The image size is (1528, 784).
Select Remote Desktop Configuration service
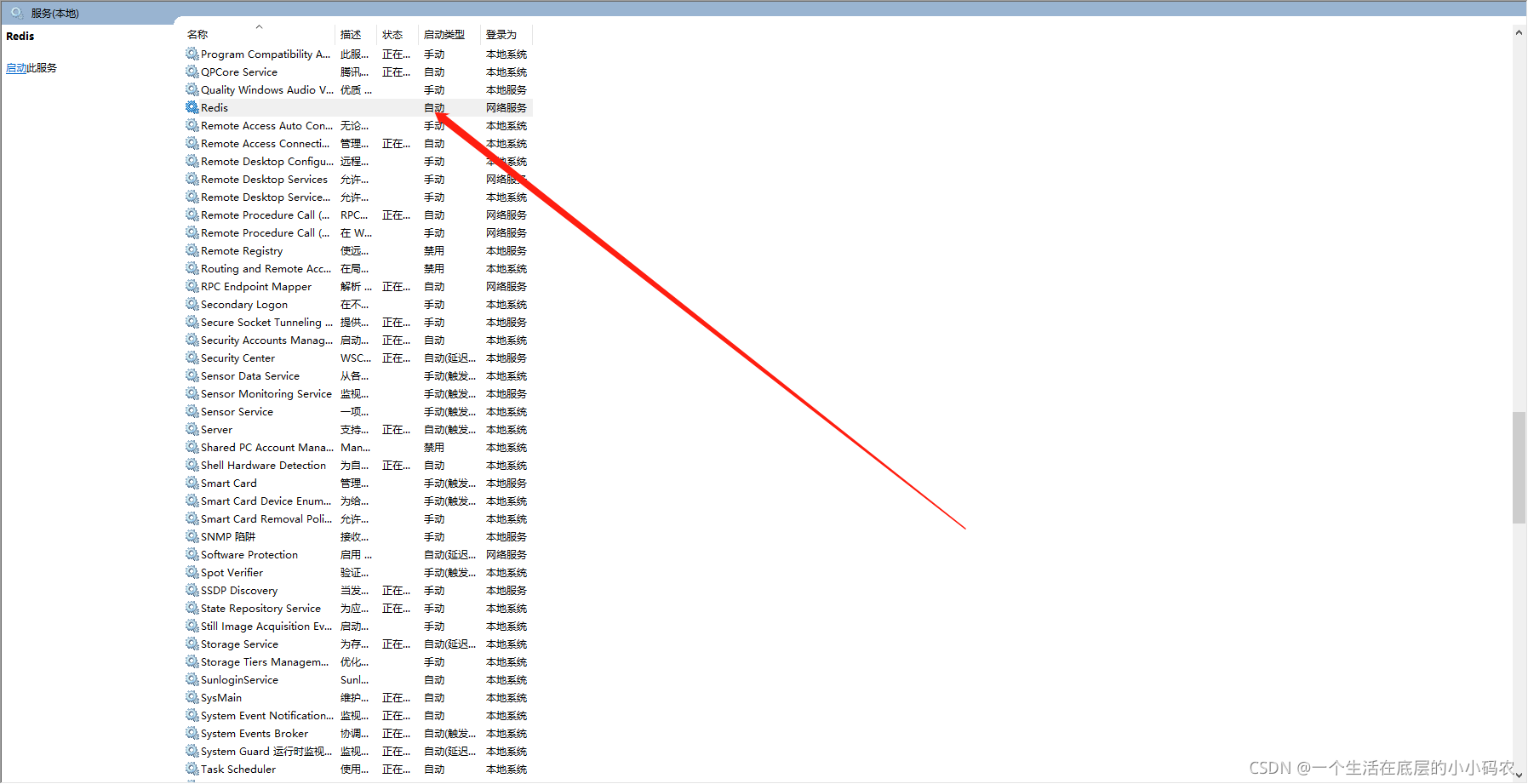(358, 161)
